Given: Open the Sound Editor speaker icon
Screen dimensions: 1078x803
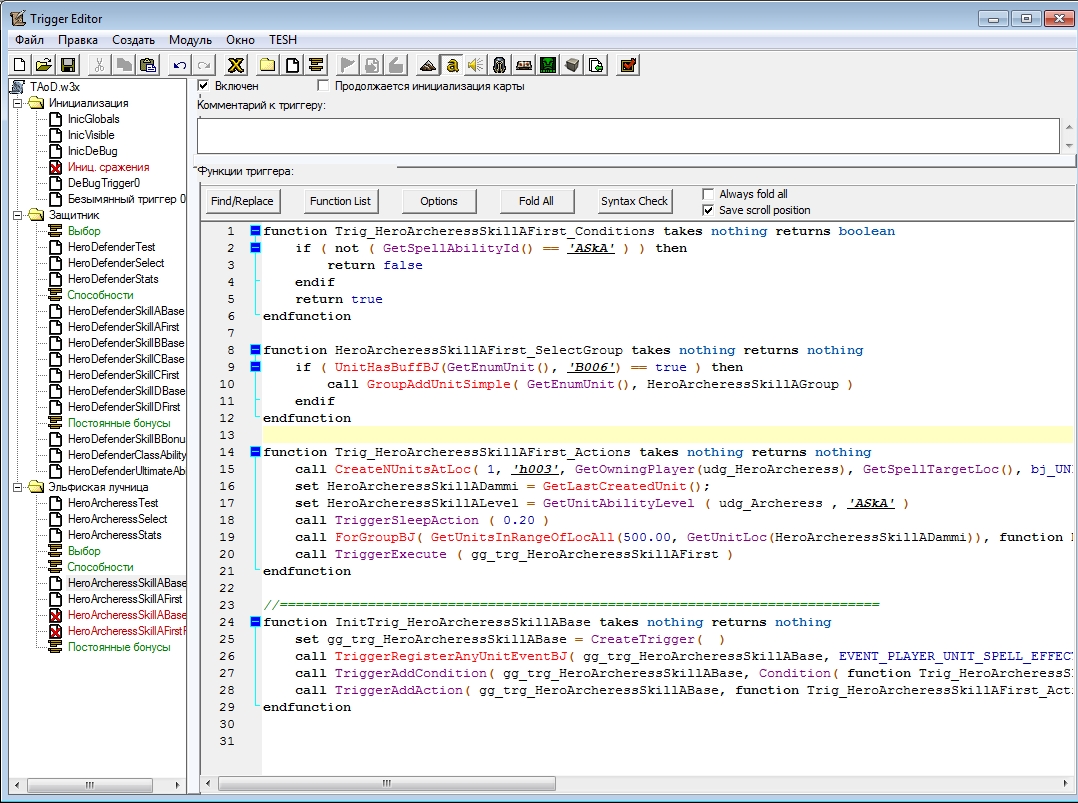Looking at the screenshot, I should coord(475,65).
